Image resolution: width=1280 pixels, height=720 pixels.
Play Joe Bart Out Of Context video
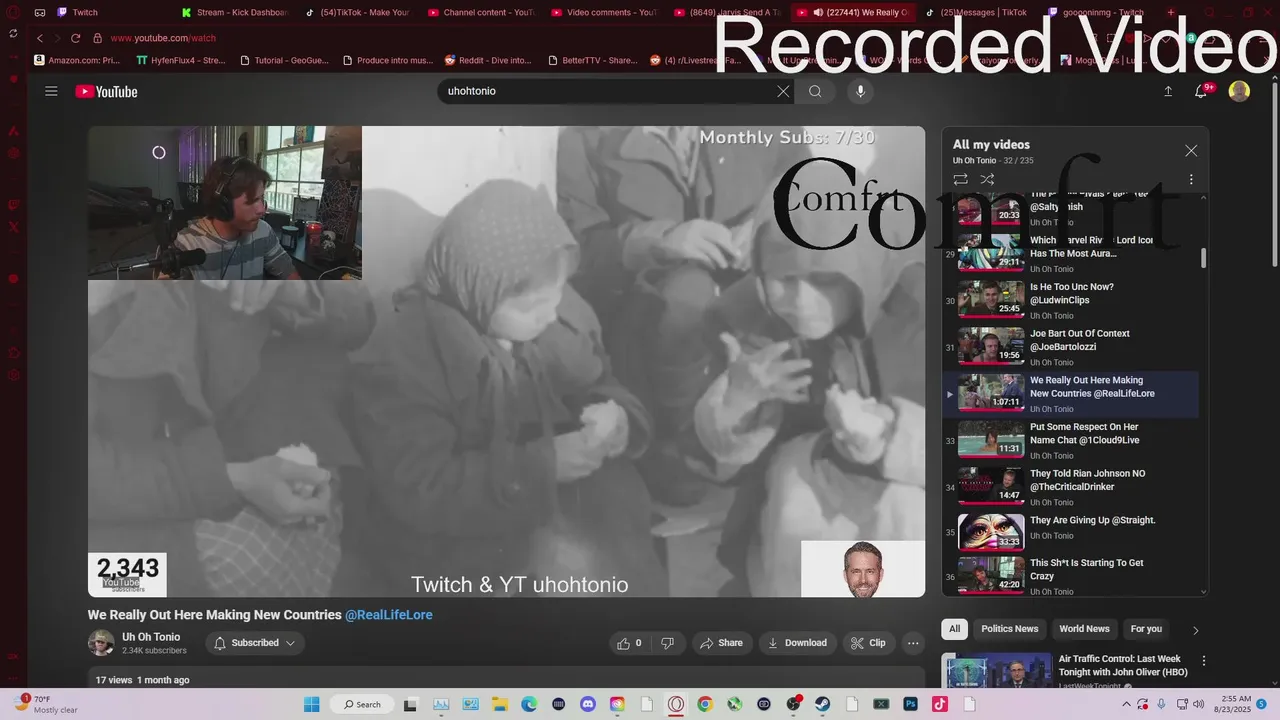click(x=1070, y=347)
